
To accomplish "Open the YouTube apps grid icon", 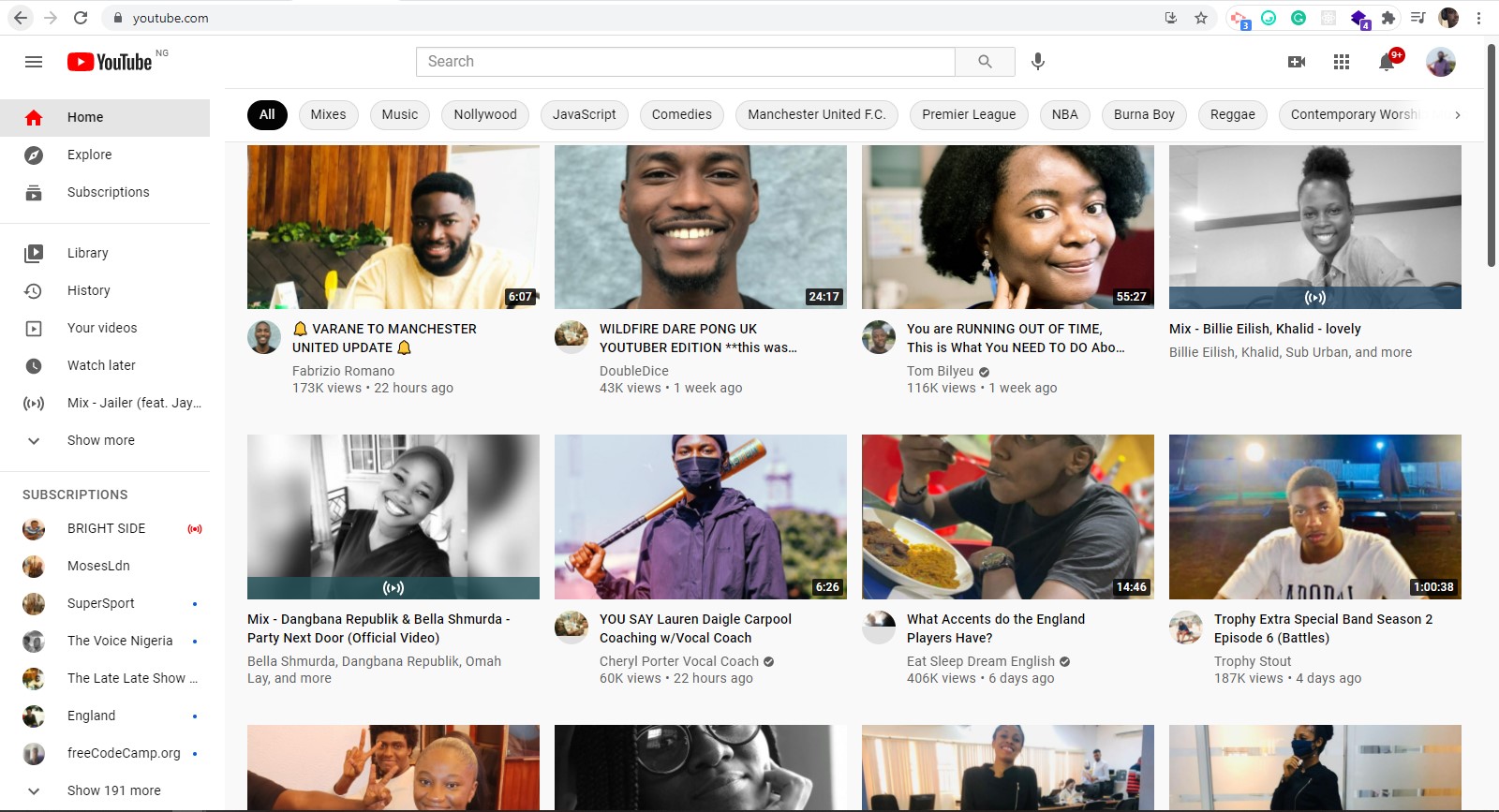I will click(1342, 62).
